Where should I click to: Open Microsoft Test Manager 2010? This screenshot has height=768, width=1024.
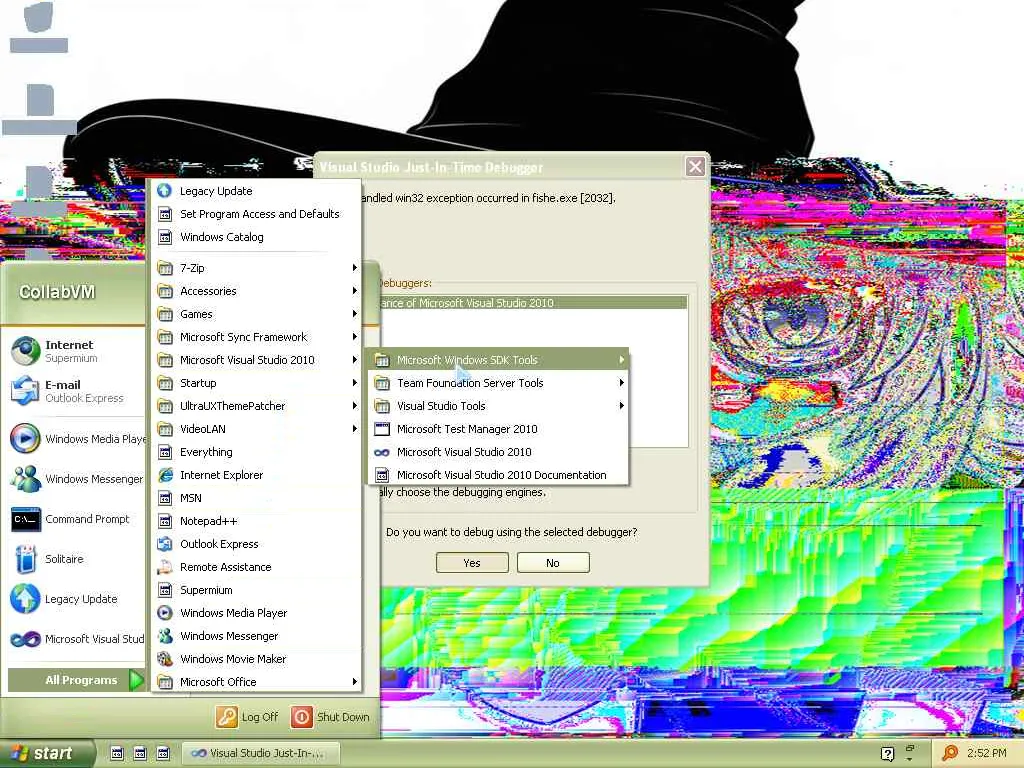[x=498, y=429]
